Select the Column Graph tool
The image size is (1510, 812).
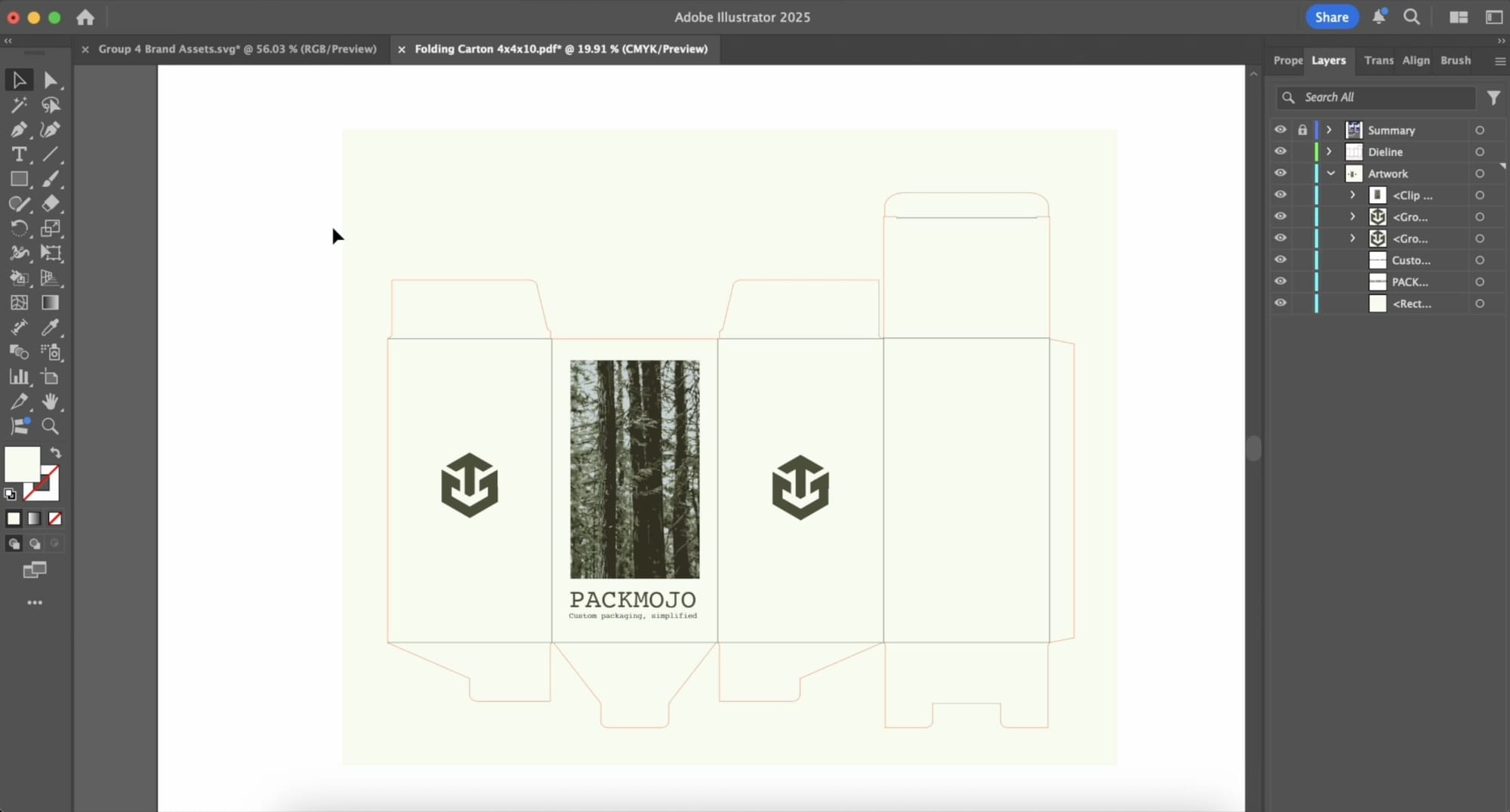coord(19,377)
